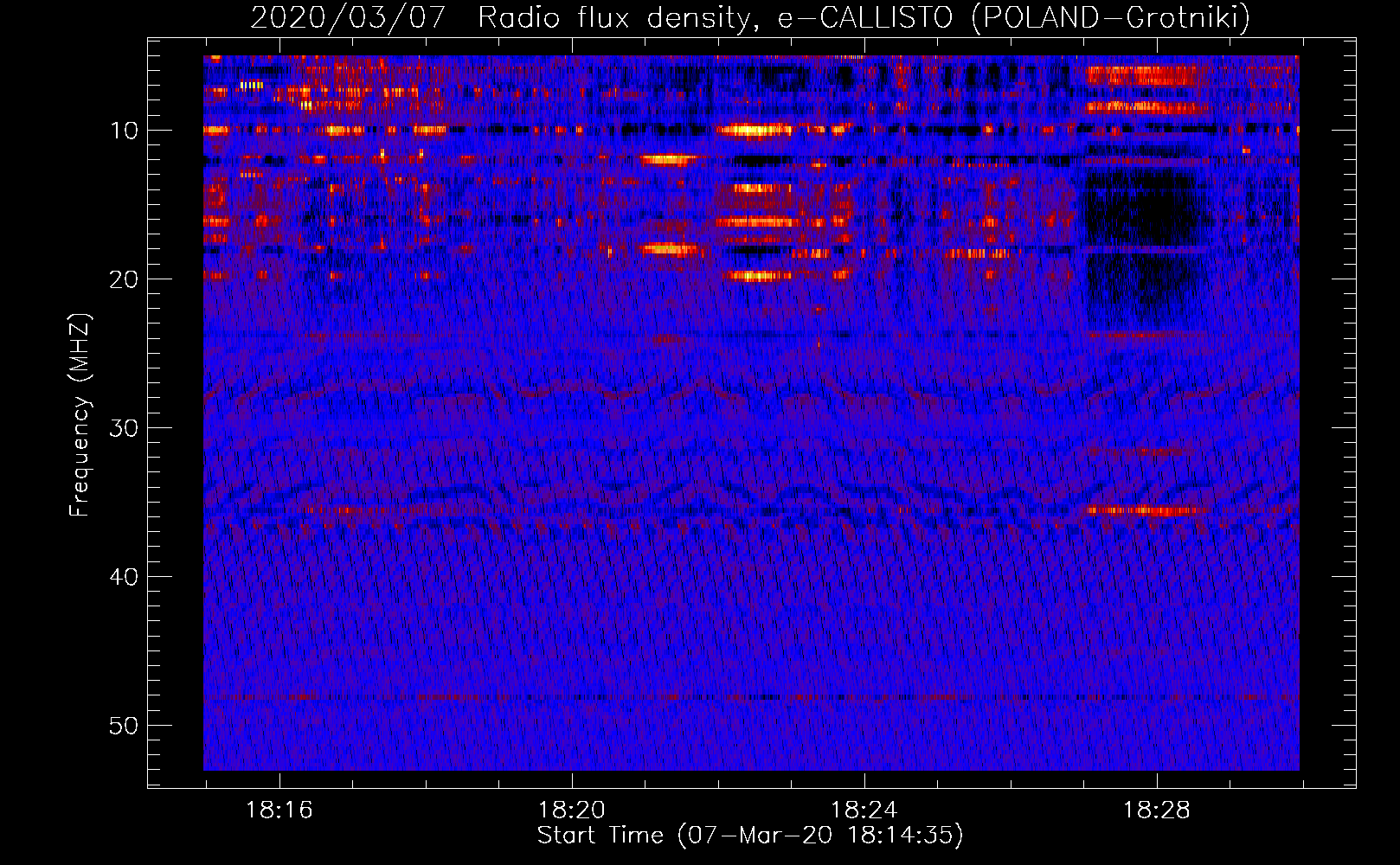Click the 50 MHz frequency tick label
This screenshot has width=1400, height=865.
pyautogui.click(x=125, y=726)
